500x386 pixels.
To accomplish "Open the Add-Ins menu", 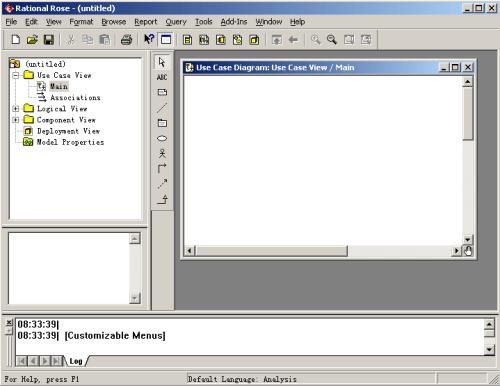I will [234, 22].
